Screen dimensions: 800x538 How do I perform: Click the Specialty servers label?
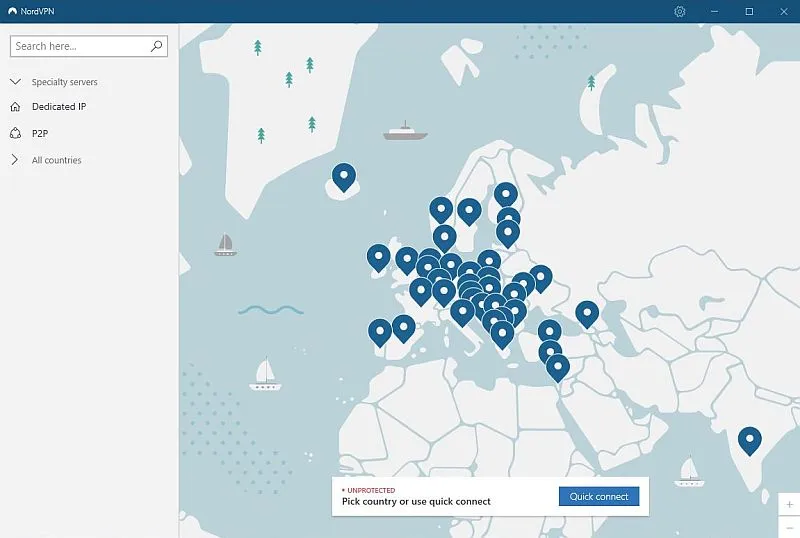[x=64, y=82]
